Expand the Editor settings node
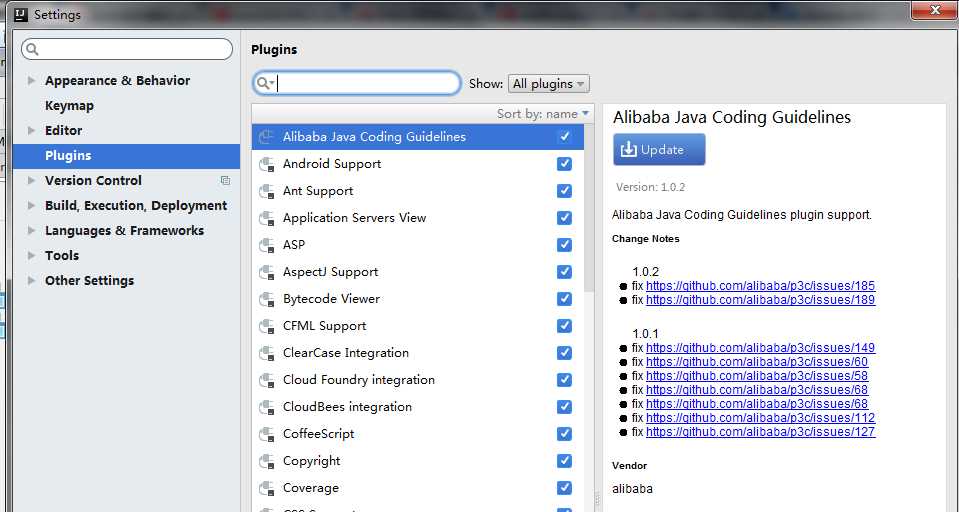 click(x=31, y=130)
